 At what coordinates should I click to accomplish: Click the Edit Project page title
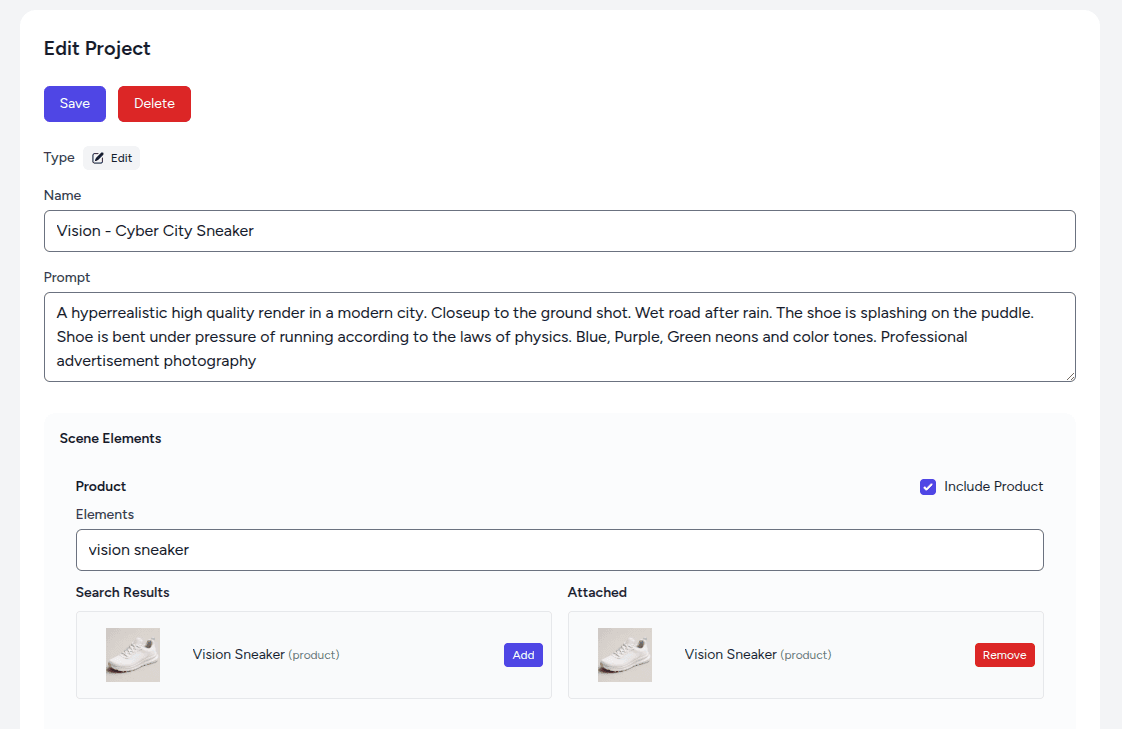[97, 48]
